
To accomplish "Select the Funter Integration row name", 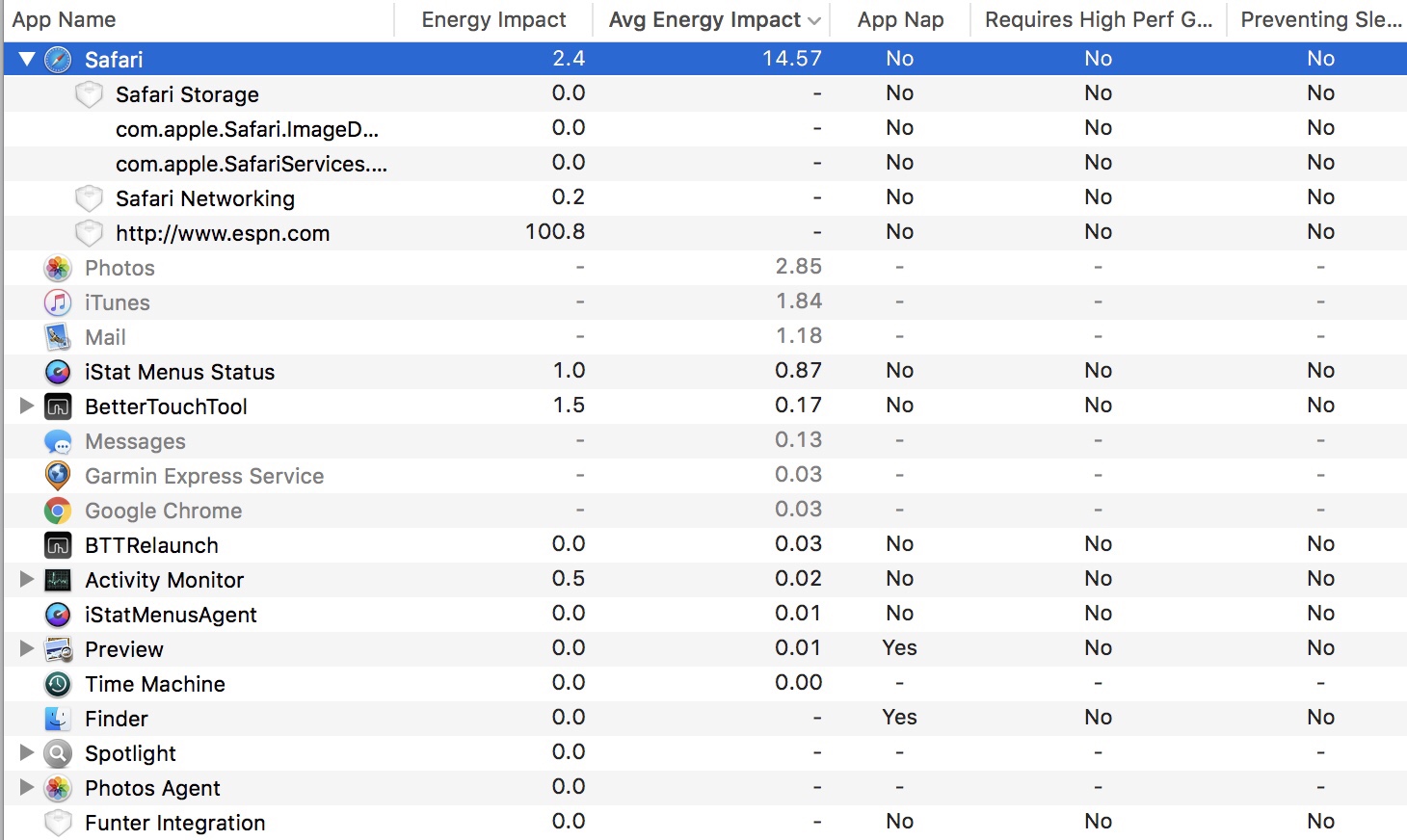I will 175,823.
